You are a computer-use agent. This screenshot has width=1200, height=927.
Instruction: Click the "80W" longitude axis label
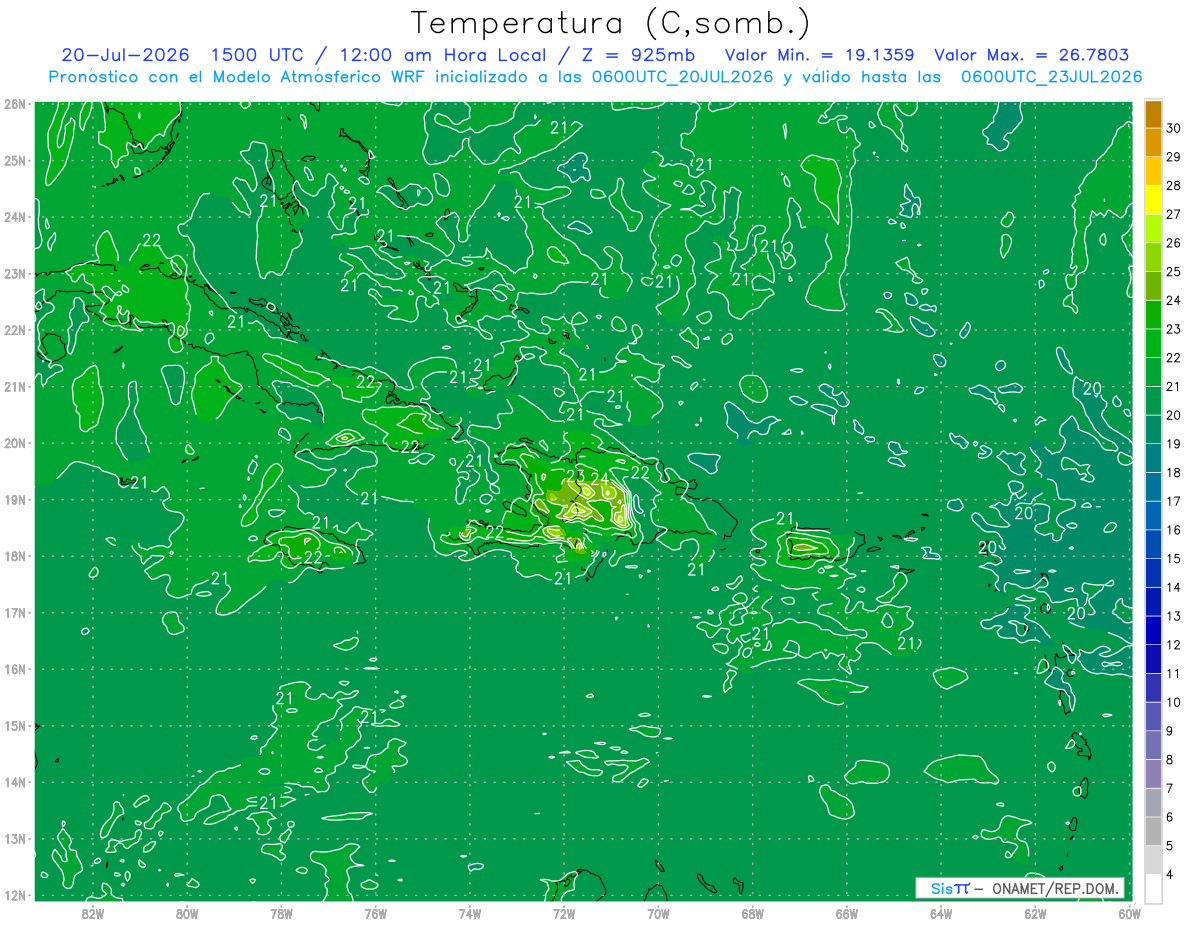(187, 913)
